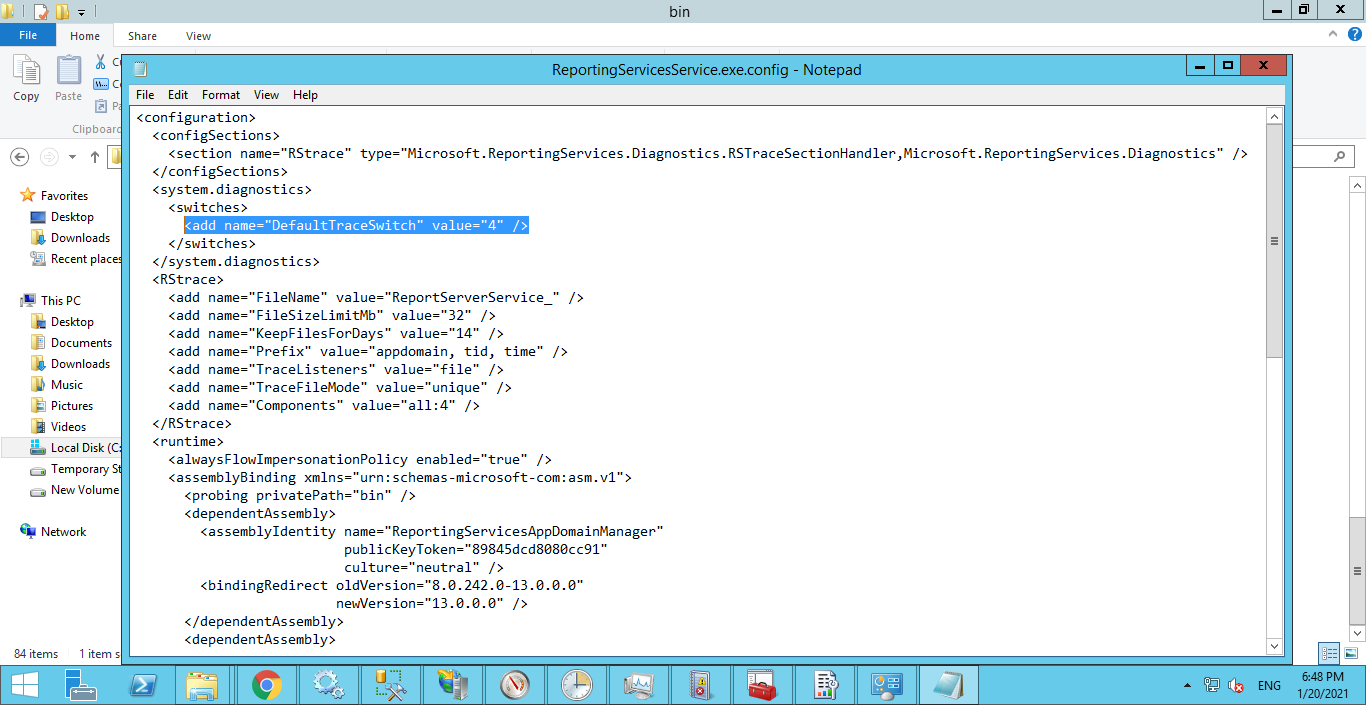Open Downloads under Favorites
1366x705 pixels.
pyautogui.click(x=80, y=238)
